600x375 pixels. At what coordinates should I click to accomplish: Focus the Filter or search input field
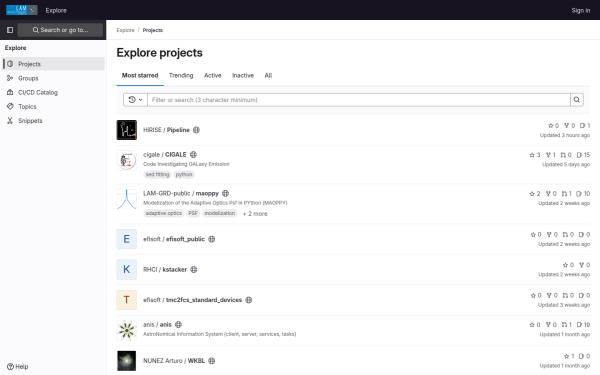pos(359,99)
